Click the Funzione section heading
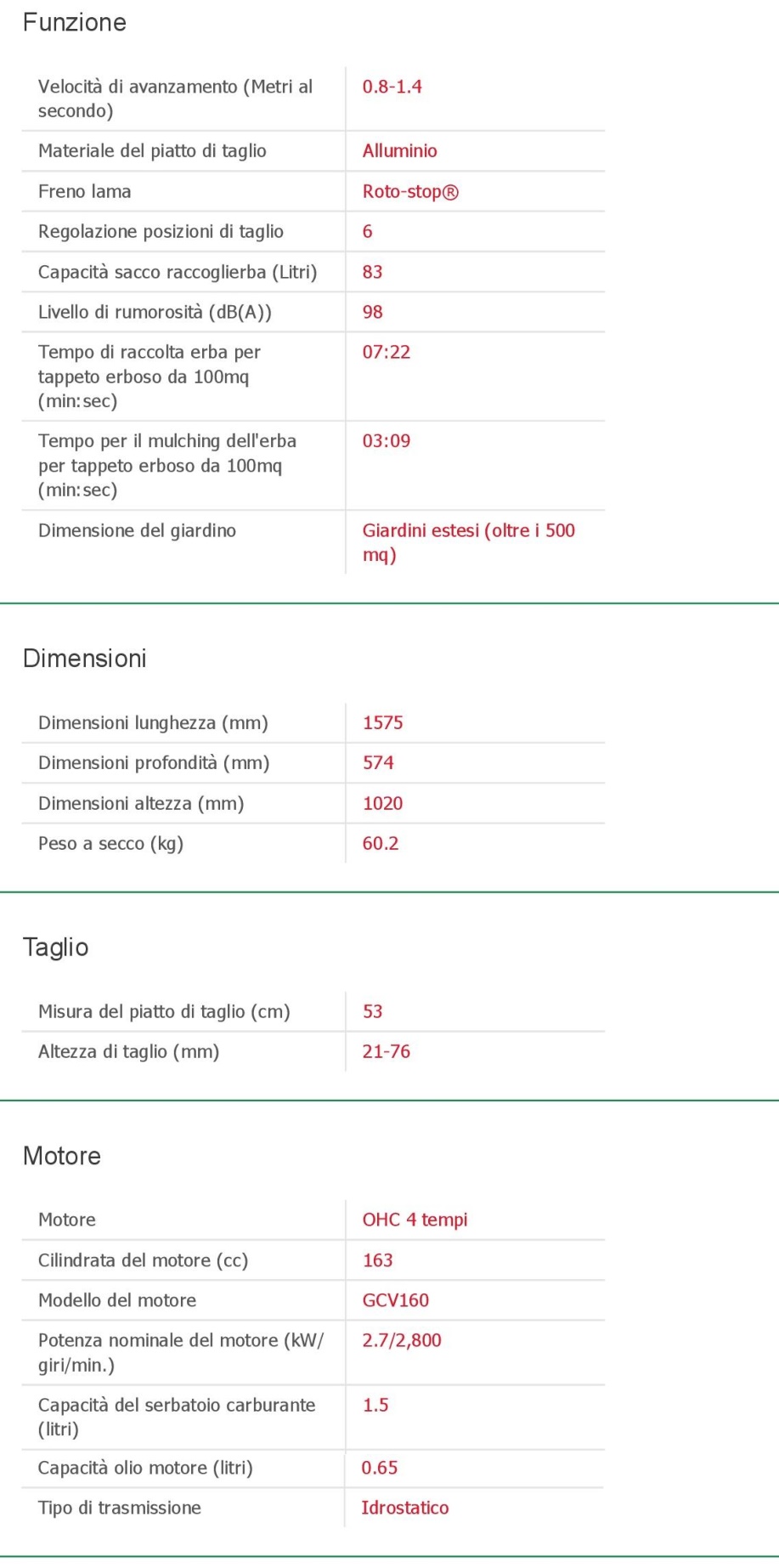This screenshot has height=1568, width=779. 74,23
